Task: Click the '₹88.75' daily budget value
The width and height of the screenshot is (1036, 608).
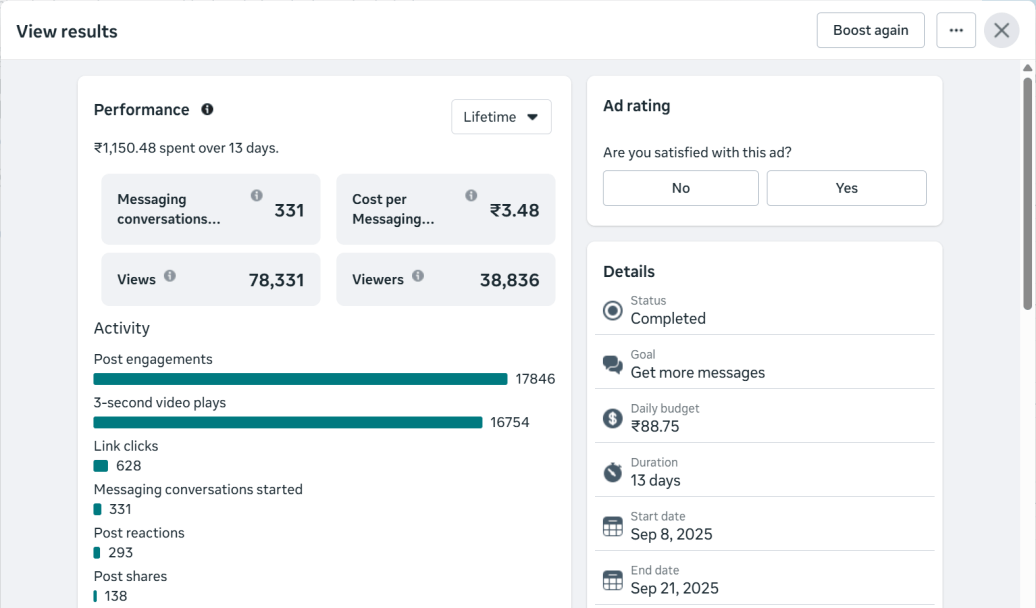Action: (655, 427)
